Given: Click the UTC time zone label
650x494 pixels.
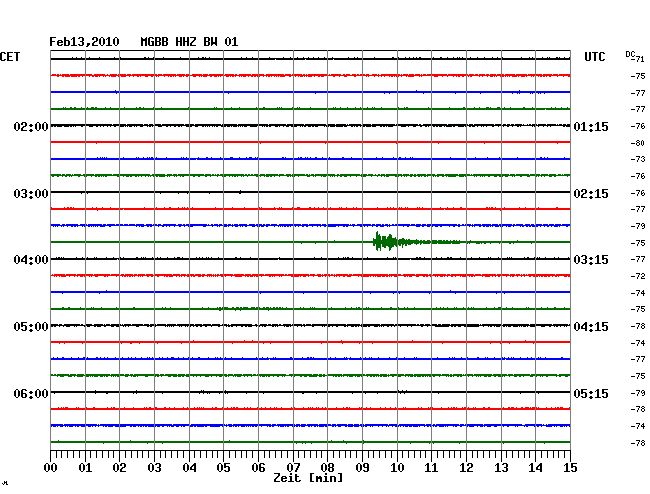Looking at the screenshot, I should coord(595,57).
